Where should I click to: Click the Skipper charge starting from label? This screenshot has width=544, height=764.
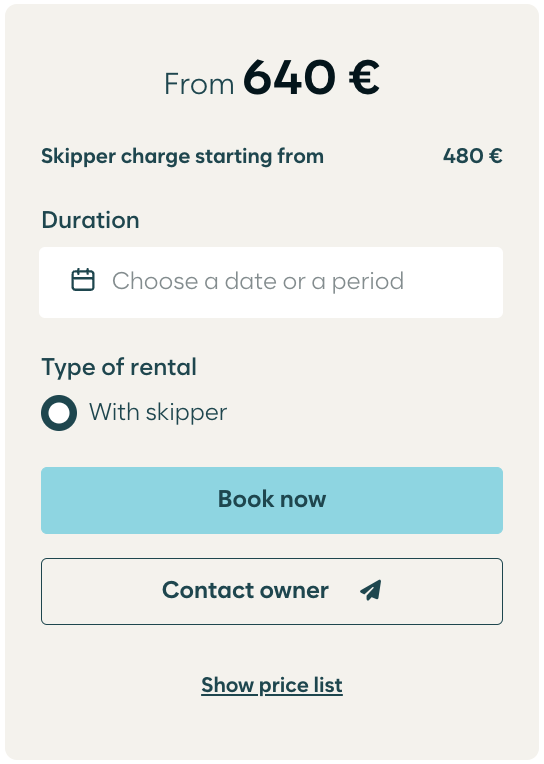click(182, 157)
